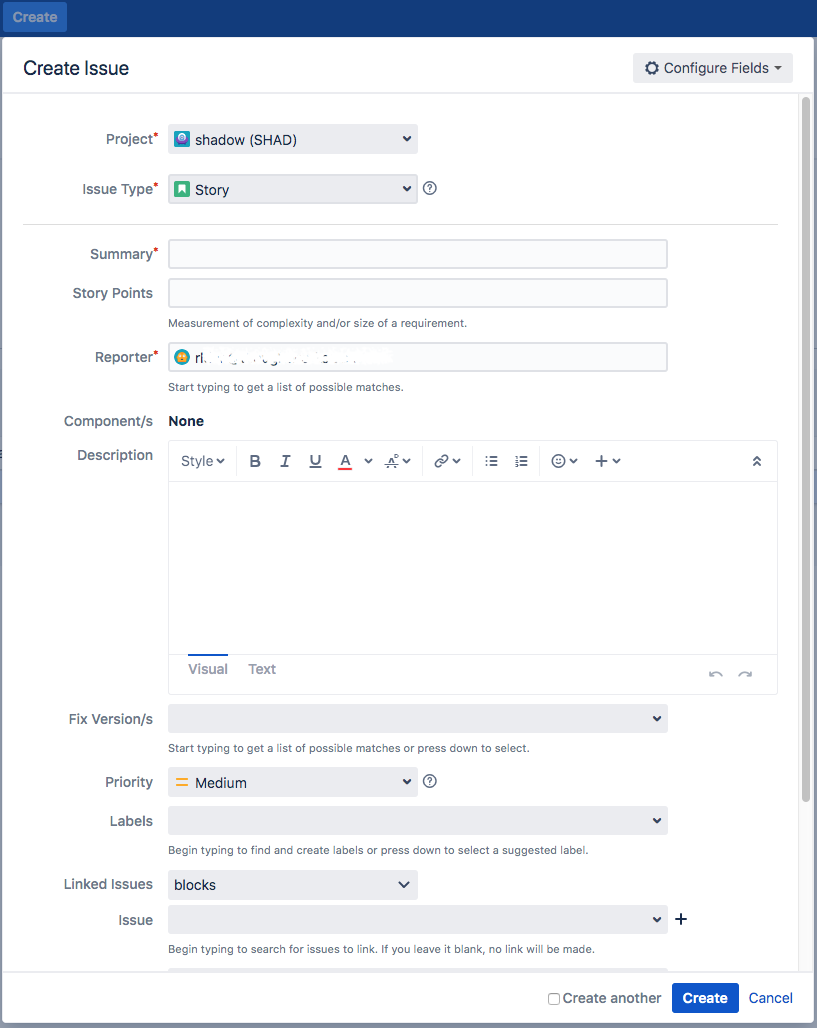
Task: Open the Configure Fields menu
Action: (712, 67)
